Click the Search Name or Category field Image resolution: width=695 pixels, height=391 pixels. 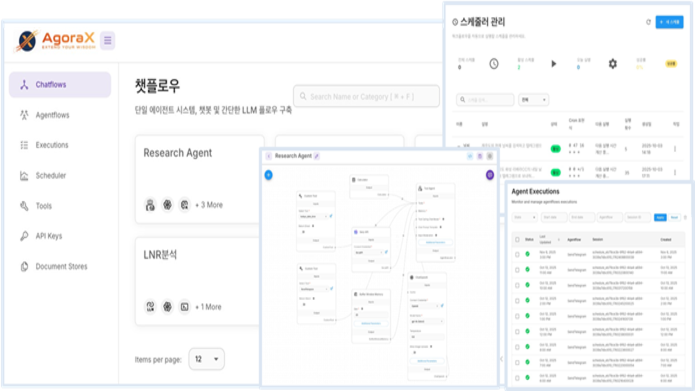366,96
